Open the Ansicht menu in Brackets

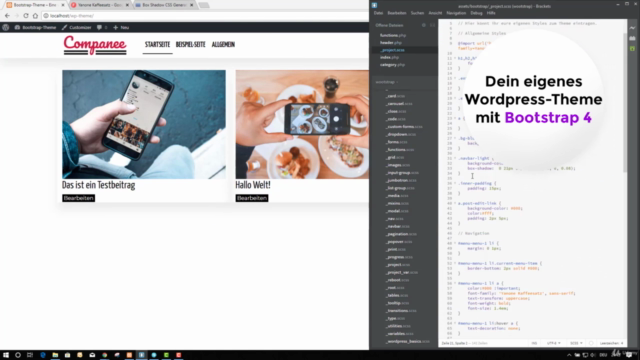tap(435, 13)
